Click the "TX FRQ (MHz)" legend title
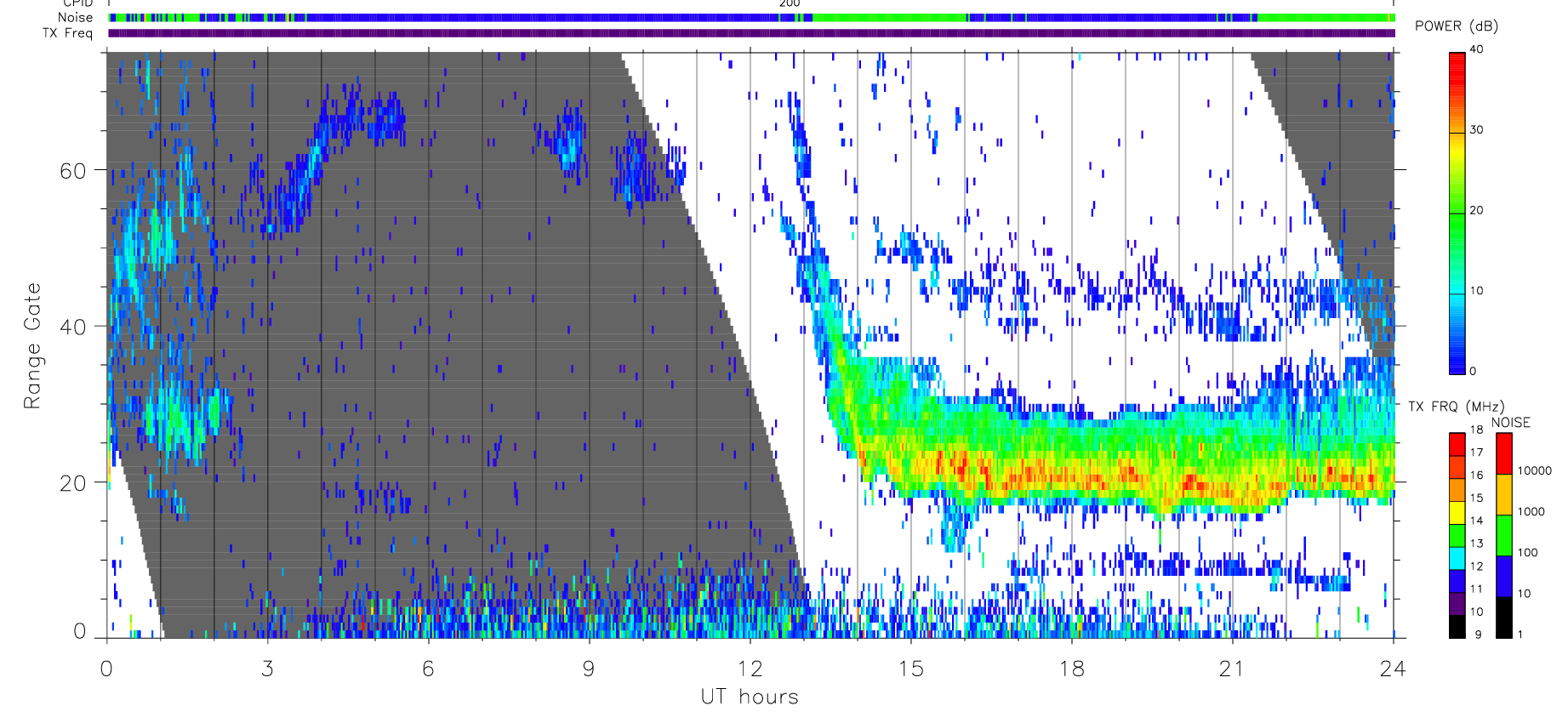Image resolution: width=1568 pixels, height=723 pixels. pyautogui.click(x=1457, y=407)
